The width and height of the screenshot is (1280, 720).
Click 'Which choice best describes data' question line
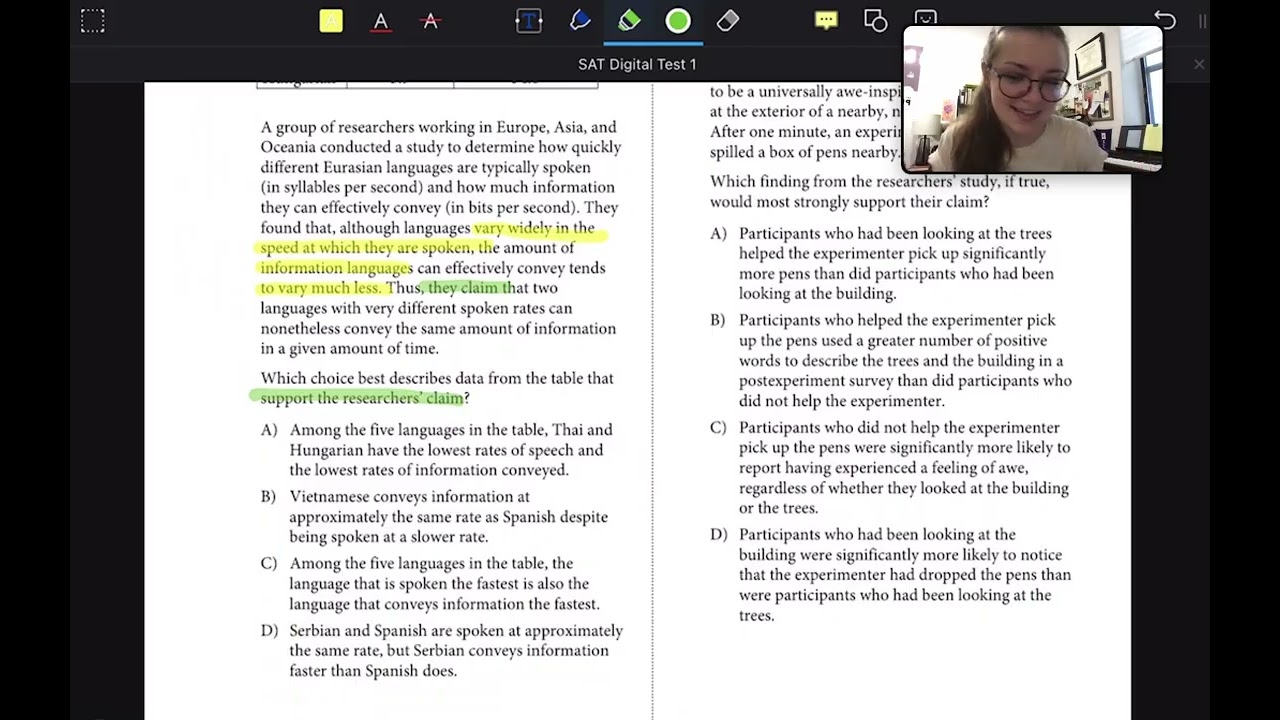tap(437, 378)
